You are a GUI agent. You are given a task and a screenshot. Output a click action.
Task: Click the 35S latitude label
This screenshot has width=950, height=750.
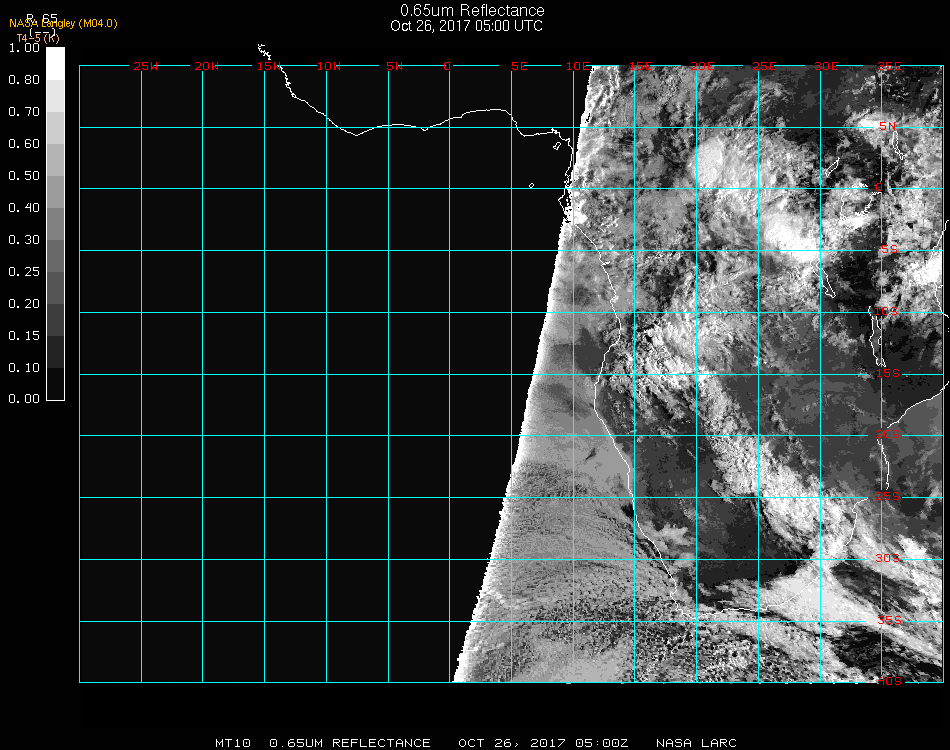click(x=889, y=620)
